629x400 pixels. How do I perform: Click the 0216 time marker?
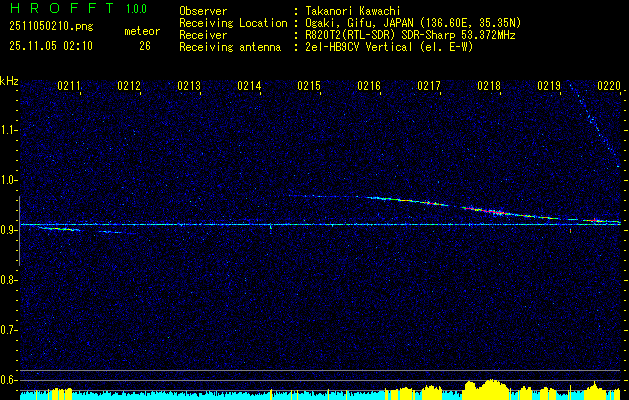pyautogui.click(x=369, y=85)
